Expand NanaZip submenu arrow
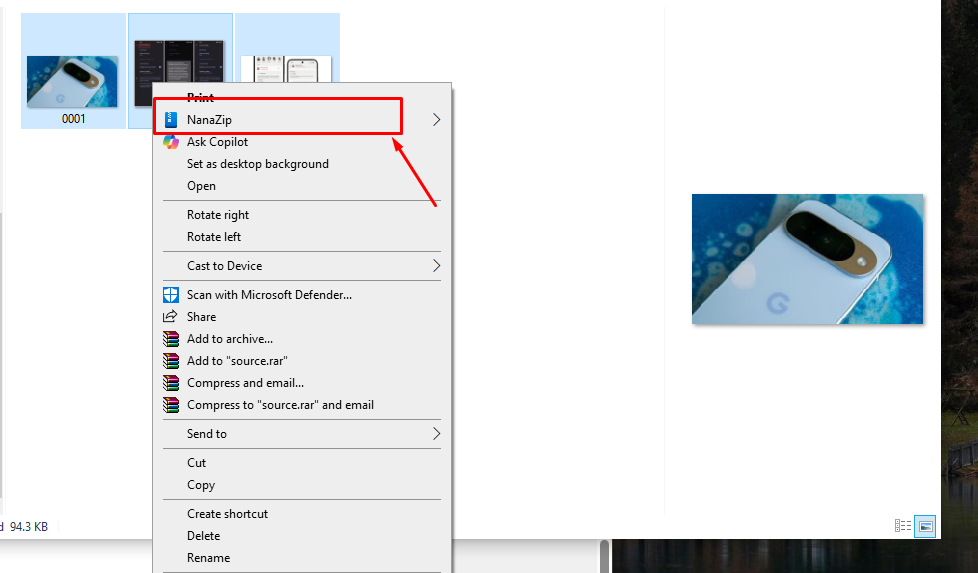Image resolution: width=978 pixels, height=573 pixels. 436,120
